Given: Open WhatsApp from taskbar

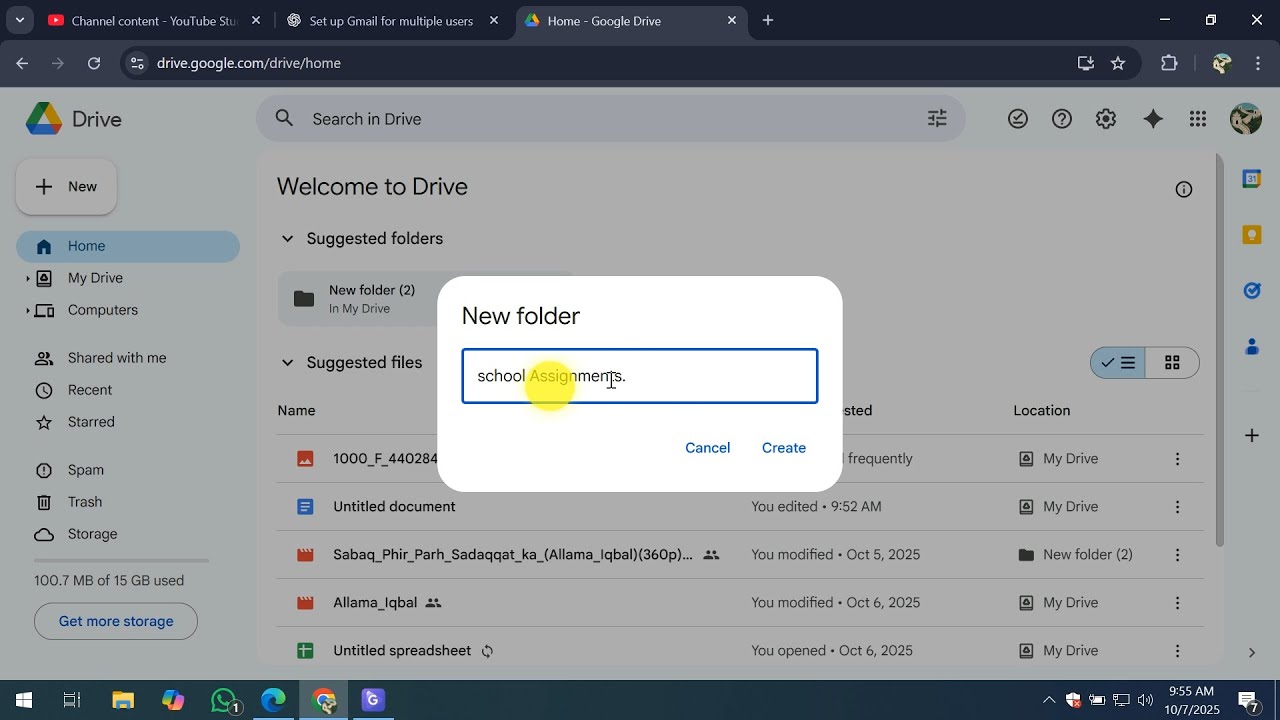Looking at the screenshot, I should click(x=226, y=700).
